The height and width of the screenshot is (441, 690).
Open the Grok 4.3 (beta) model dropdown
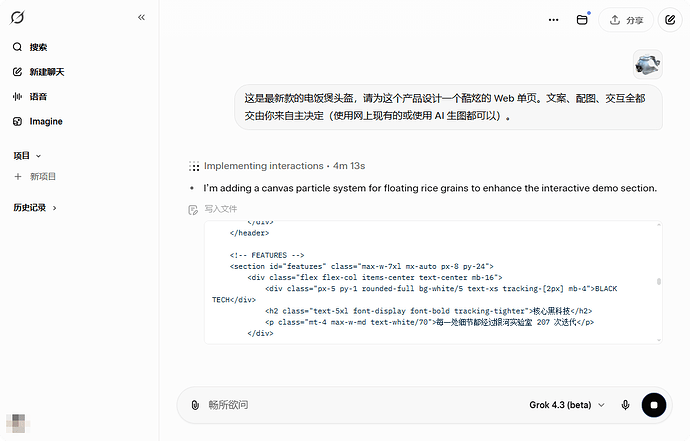point(567,405)
